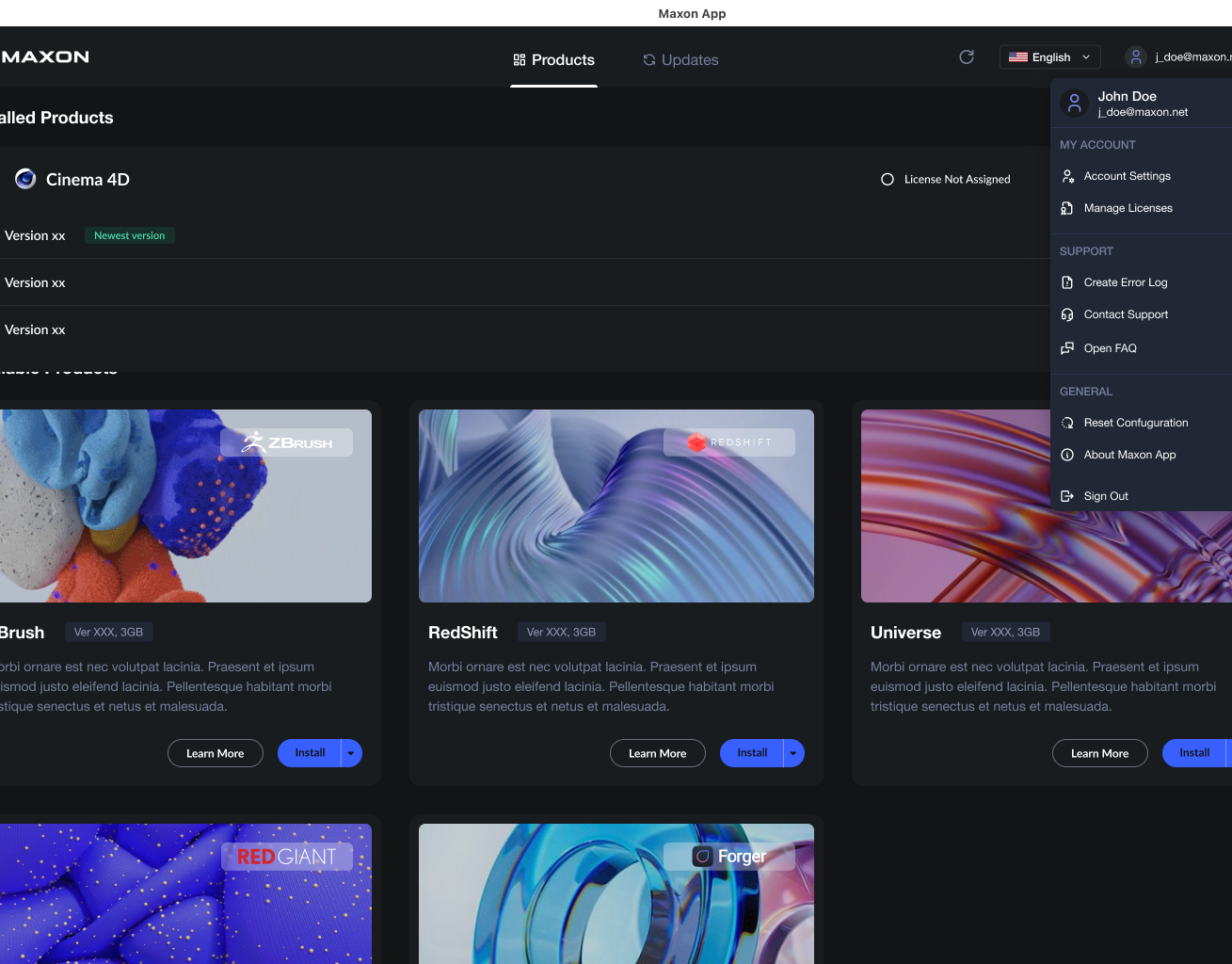The width and height of the screenshot is (1232, 964).
Task: Click the RedShift product title
Action: (x=463, y=633)
